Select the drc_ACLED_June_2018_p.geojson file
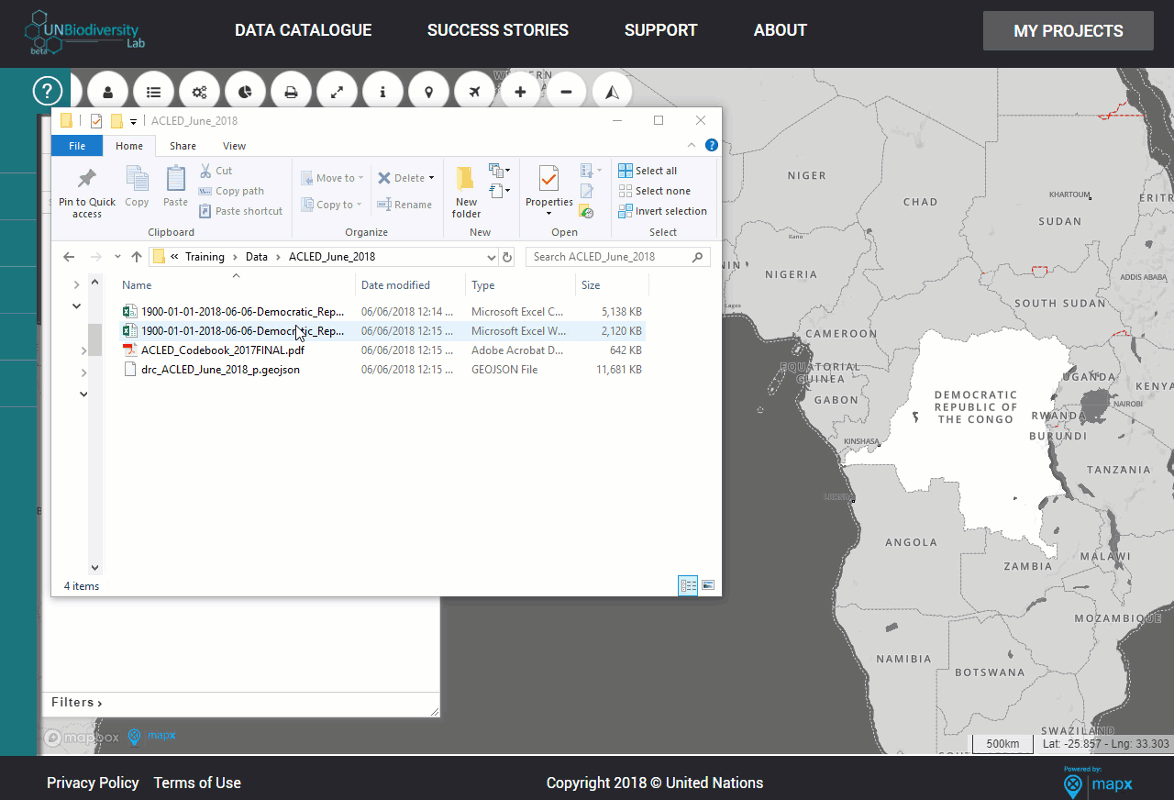The height and width of the screenshot is (800, 1174). [220, 369]
